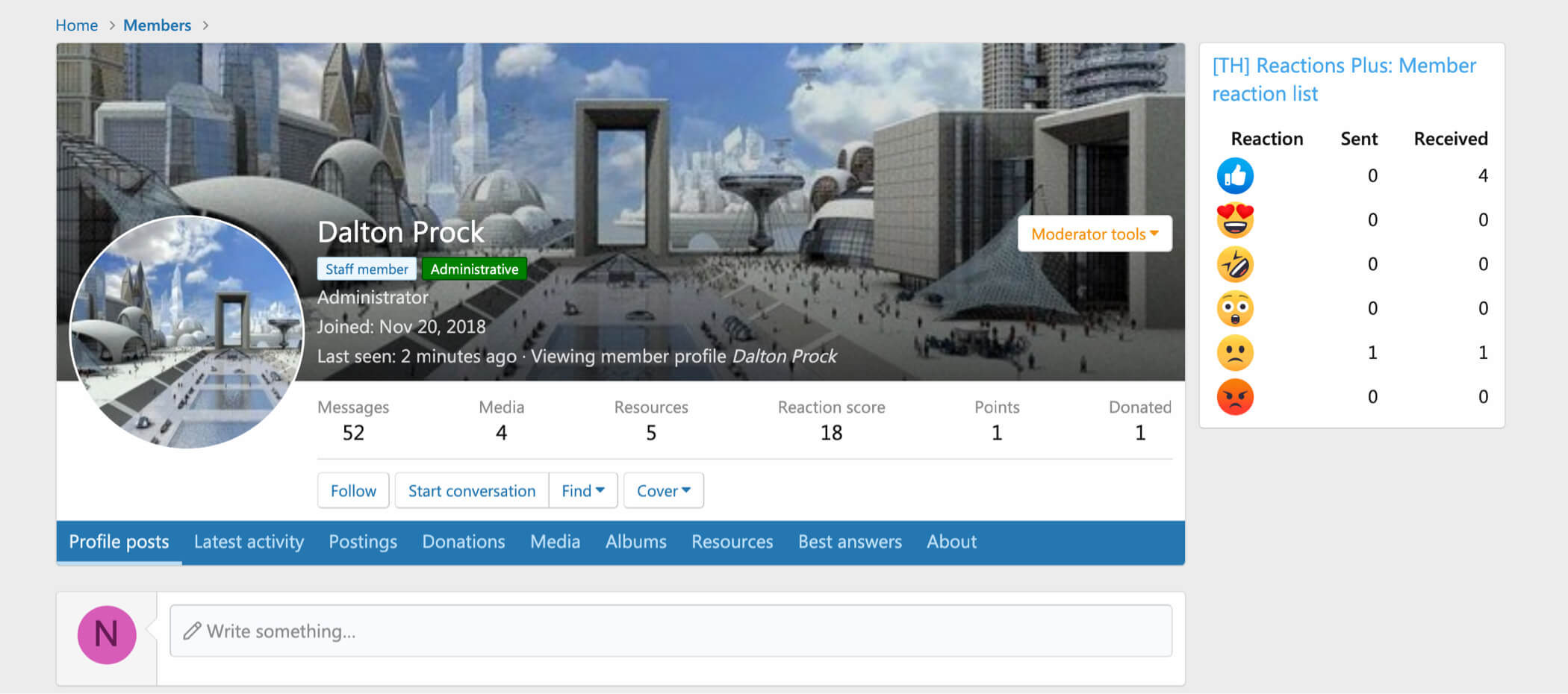Click the Media count 4
The width and height of the screenshot is (1568, 694).
502,433
